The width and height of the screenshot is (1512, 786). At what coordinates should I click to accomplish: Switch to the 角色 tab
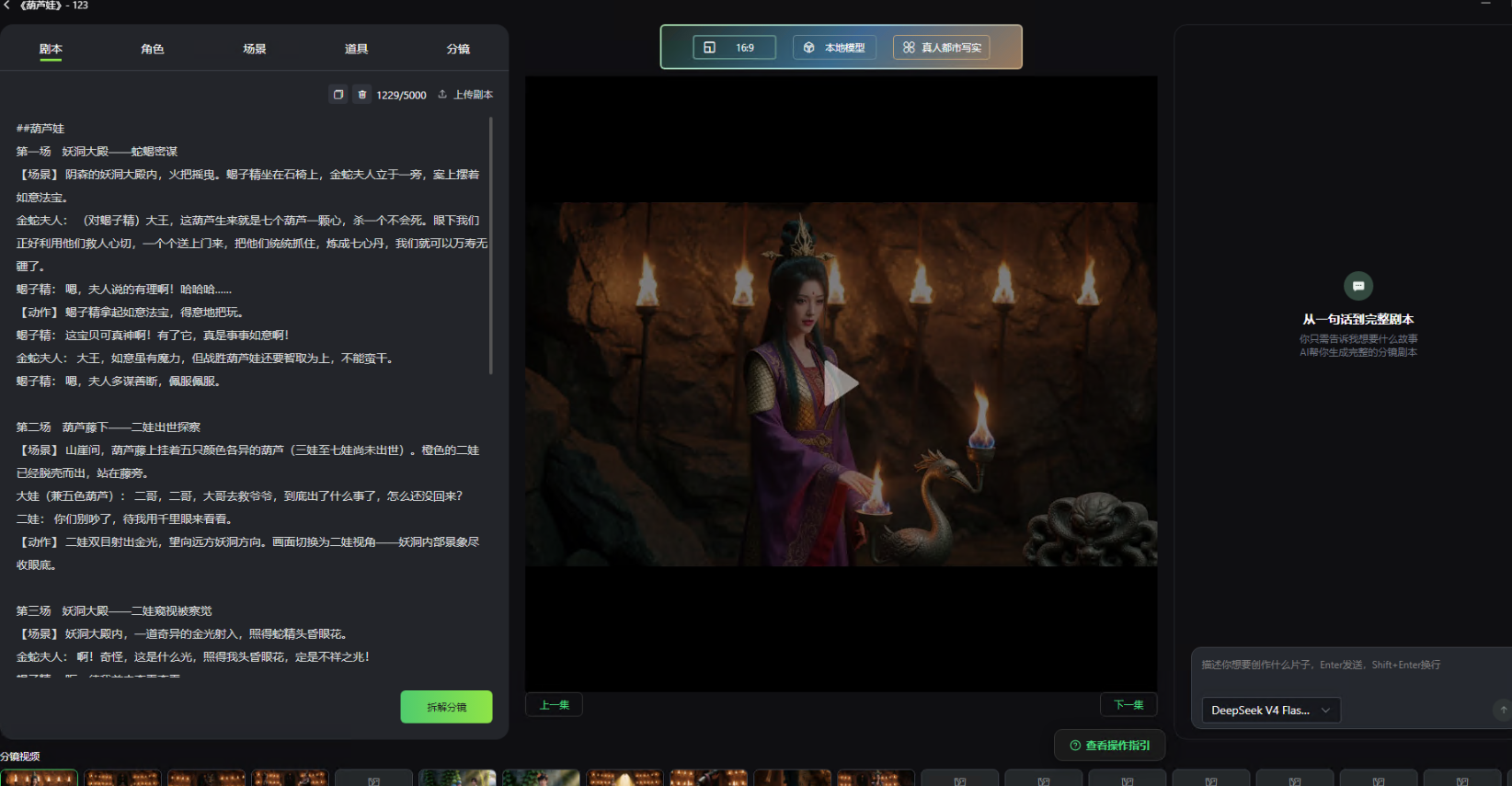click(153, 49)
